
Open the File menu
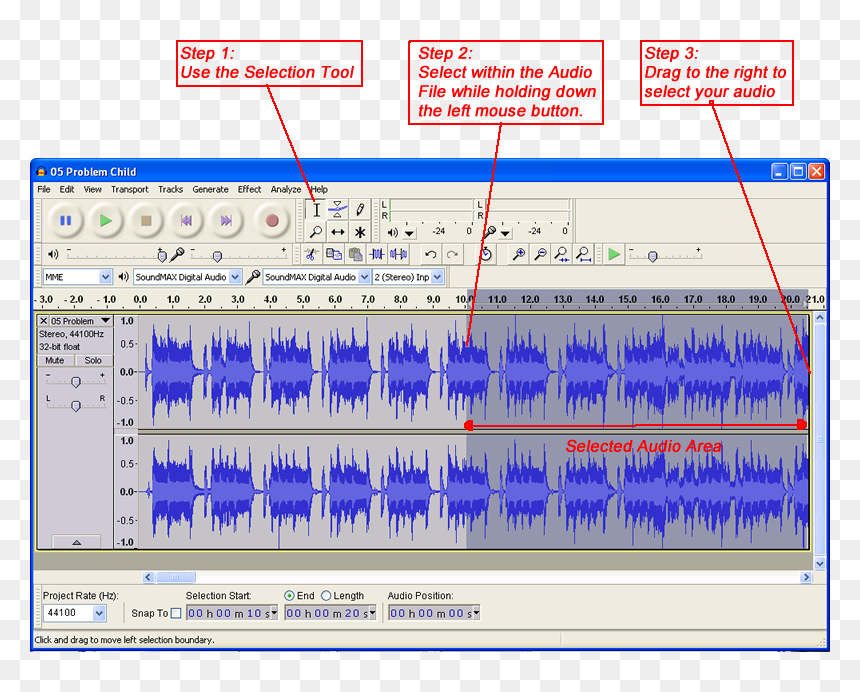[44, 189]
